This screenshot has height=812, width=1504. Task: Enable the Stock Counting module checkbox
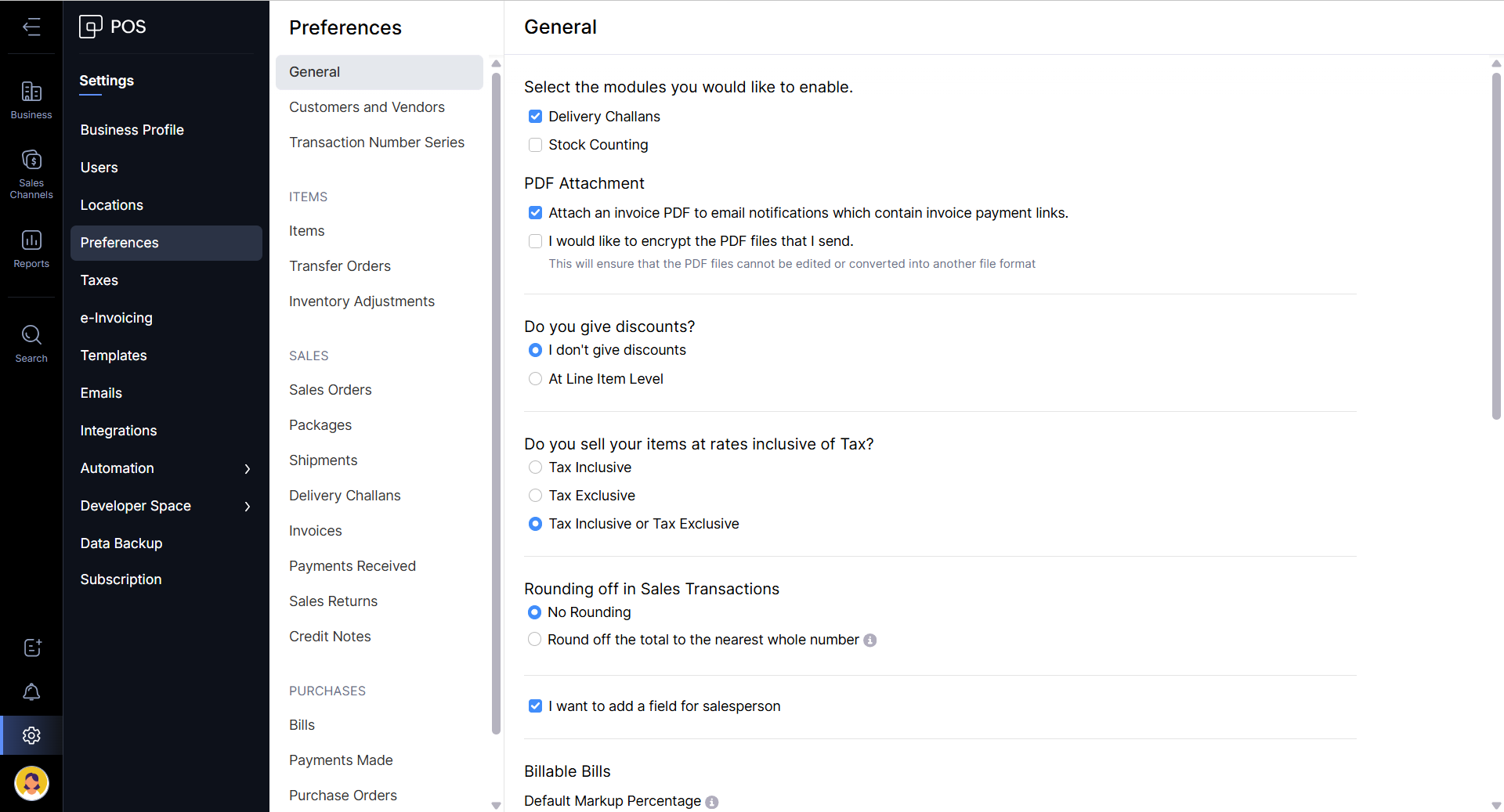pos(535,145)
